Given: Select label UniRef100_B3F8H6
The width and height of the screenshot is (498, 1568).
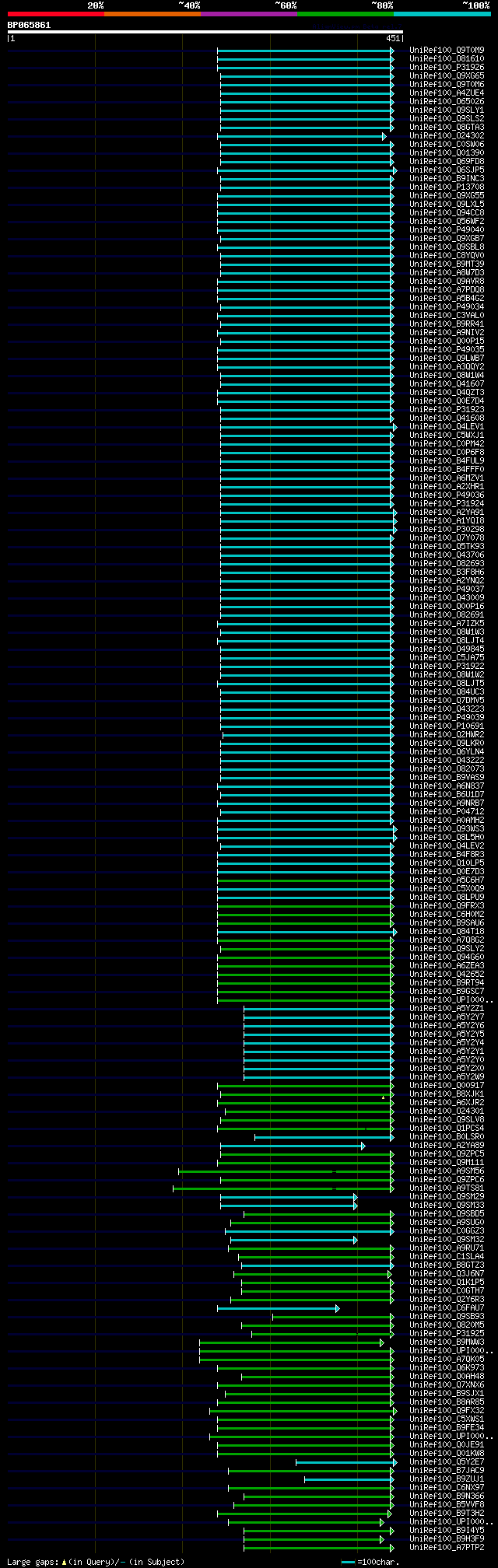Looking at the screenshot, I should pyautogui.click(x=447, y=572).
